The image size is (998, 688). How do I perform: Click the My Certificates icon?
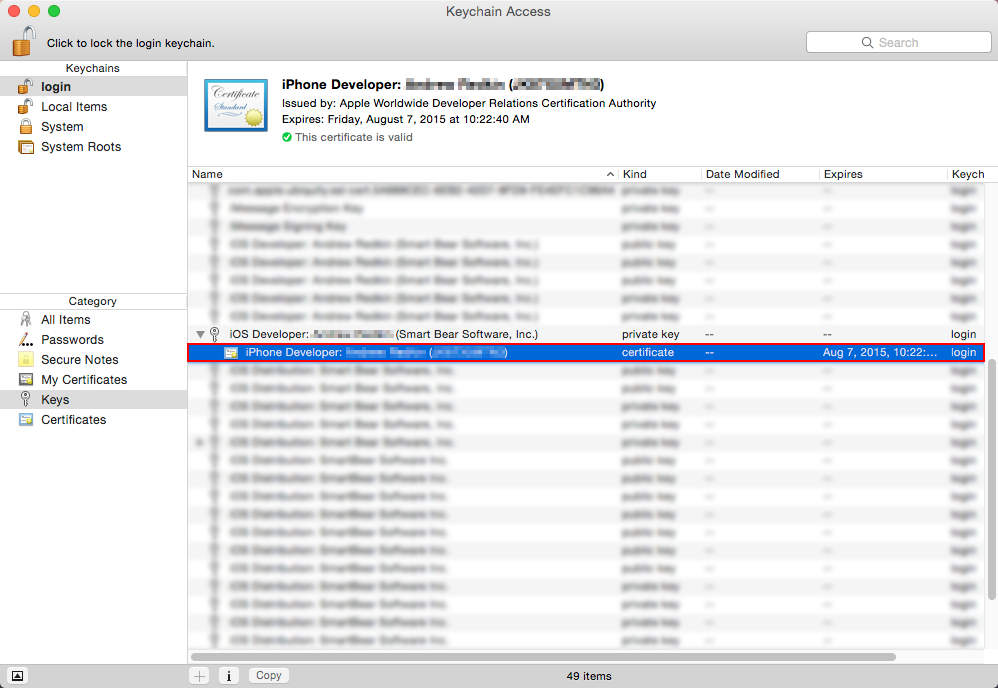[25, 379]
